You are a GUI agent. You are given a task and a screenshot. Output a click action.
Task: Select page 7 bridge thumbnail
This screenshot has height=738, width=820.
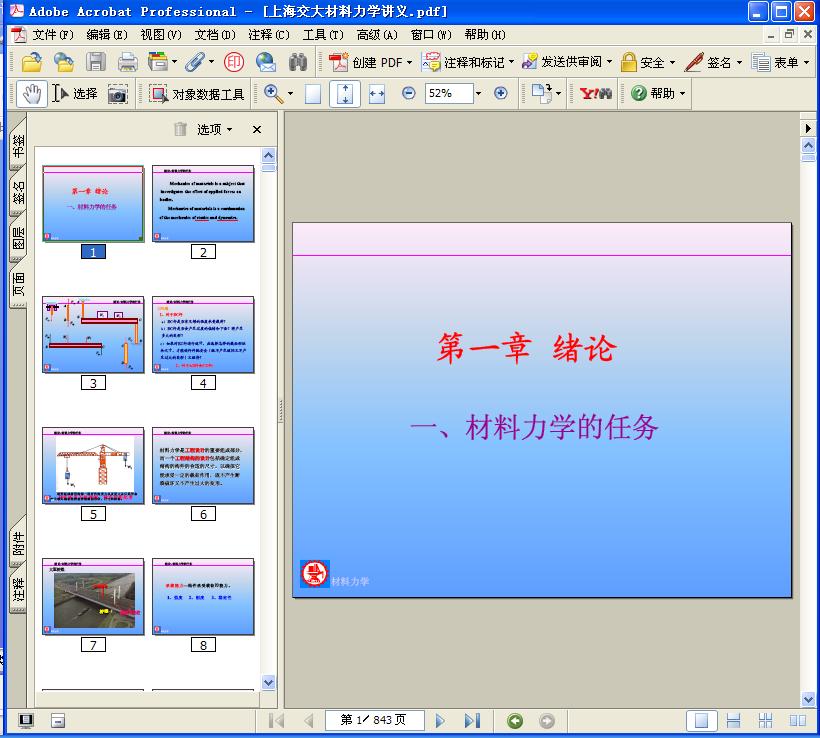93,596
